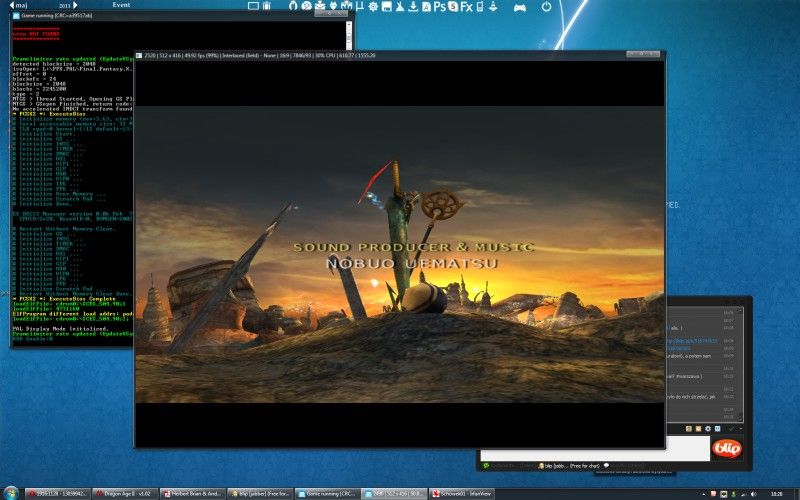The height and width of the screenshot is (500, 800).
Task: Click the plug icon in top dock
Action: click(333, 6)
